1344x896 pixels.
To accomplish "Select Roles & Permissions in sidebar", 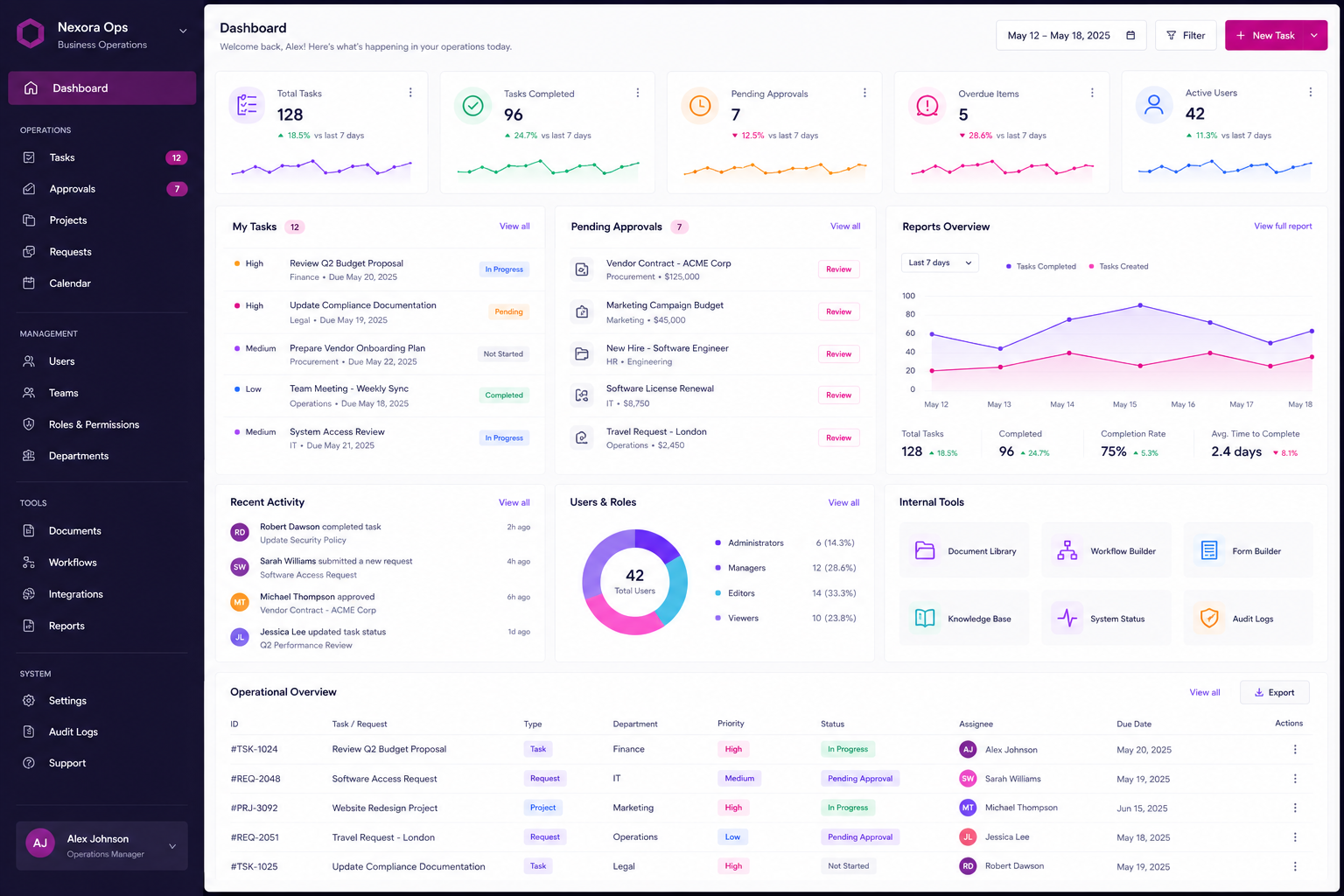I will click(x=101, y=424).
